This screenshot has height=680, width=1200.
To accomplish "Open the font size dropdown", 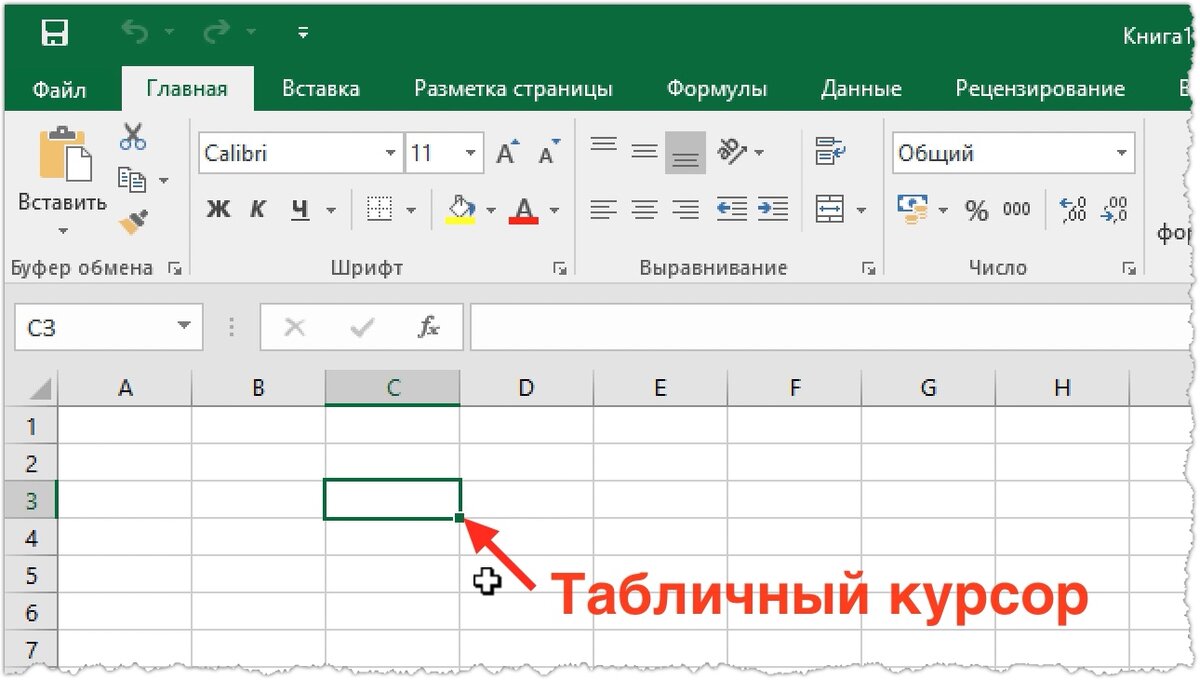I will coord(471,152).
